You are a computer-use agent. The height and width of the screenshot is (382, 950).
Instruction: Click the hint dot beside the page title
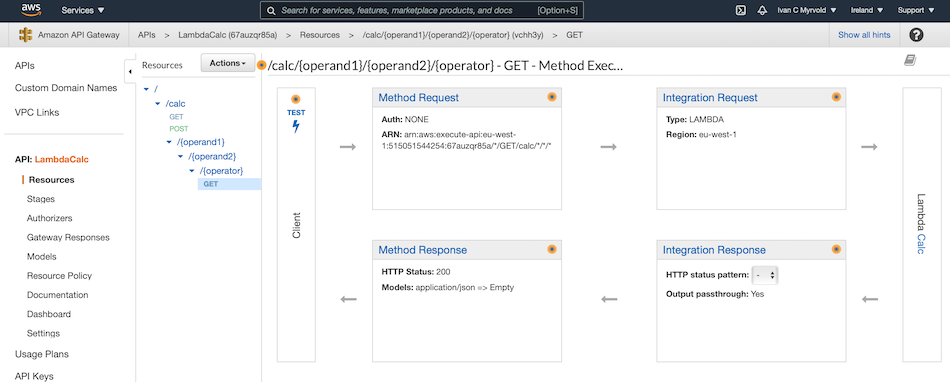point(262,65)
